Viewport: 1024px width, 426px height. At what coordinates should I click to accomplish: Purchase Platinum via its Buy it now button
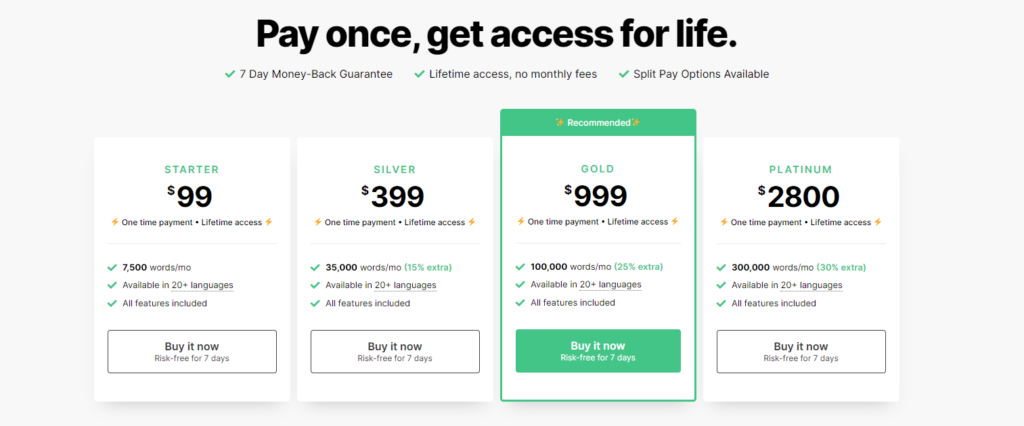(x=801, y=351)
